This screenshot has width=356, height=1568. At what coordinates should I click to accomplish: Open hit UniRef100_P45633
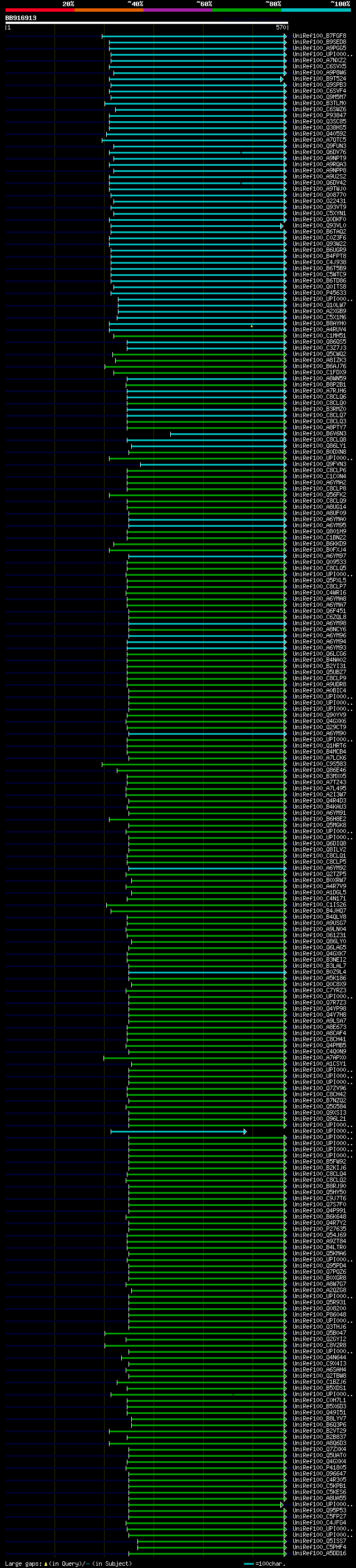click(x=319, y=293)
